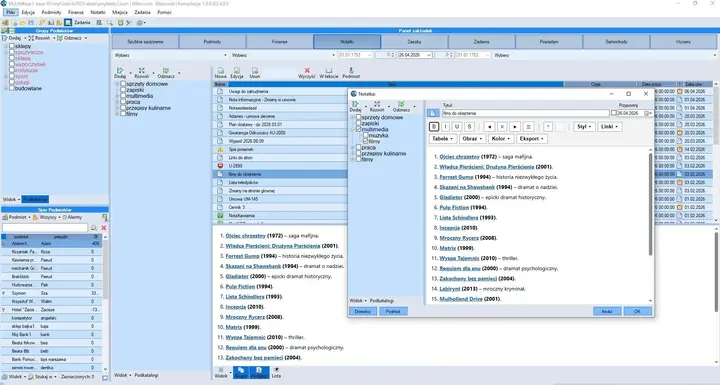Click the Anuluj button in Notatka dialog
Viewport: 720px width, 385px height.
tap(607, 311)
